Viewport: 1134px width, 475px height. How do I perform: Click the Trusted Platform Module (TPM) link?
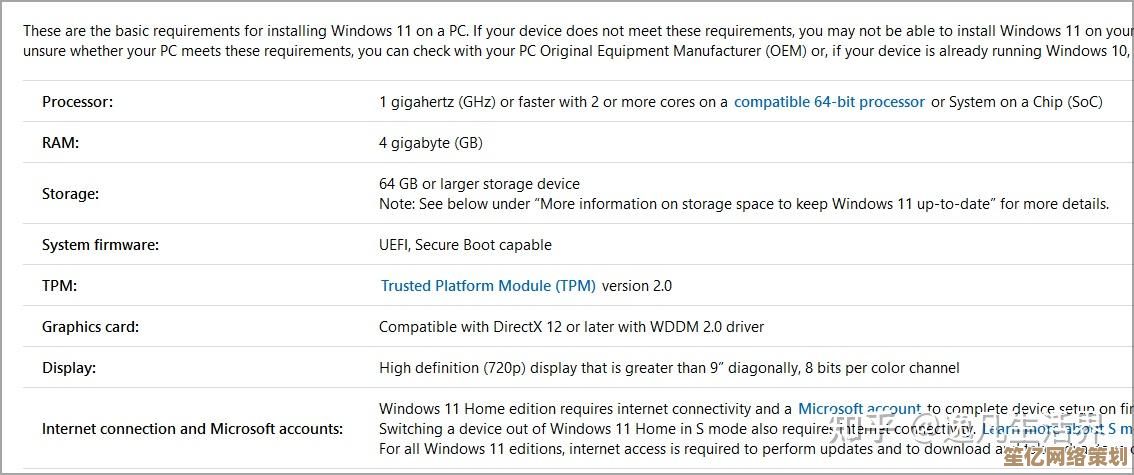pyautogui.click(x=488, y=286)
